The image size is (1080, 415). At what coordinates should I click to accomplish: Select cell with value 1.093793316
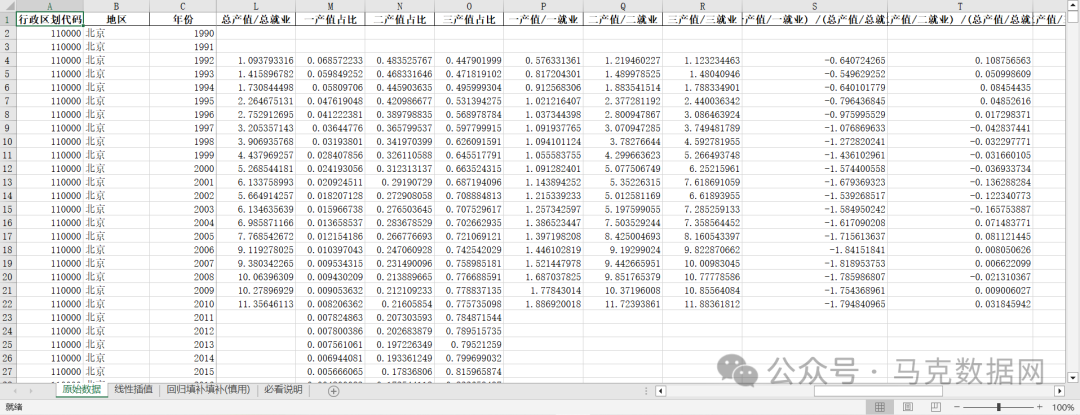[x=256, y=61]
